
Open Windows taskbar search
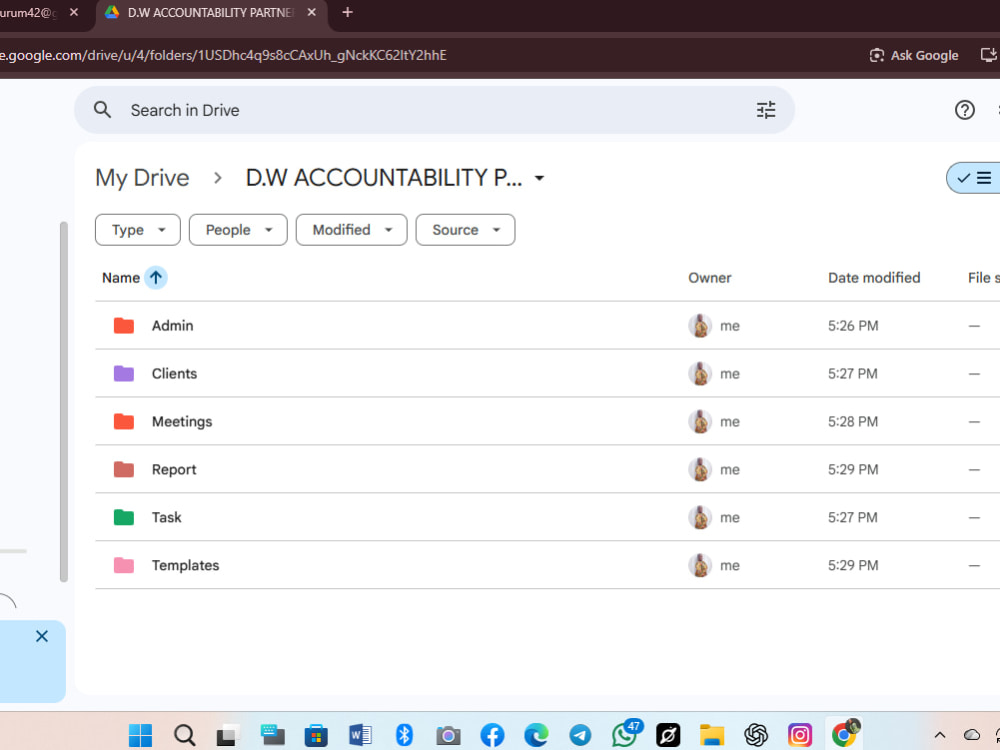[x=184, y=735]
